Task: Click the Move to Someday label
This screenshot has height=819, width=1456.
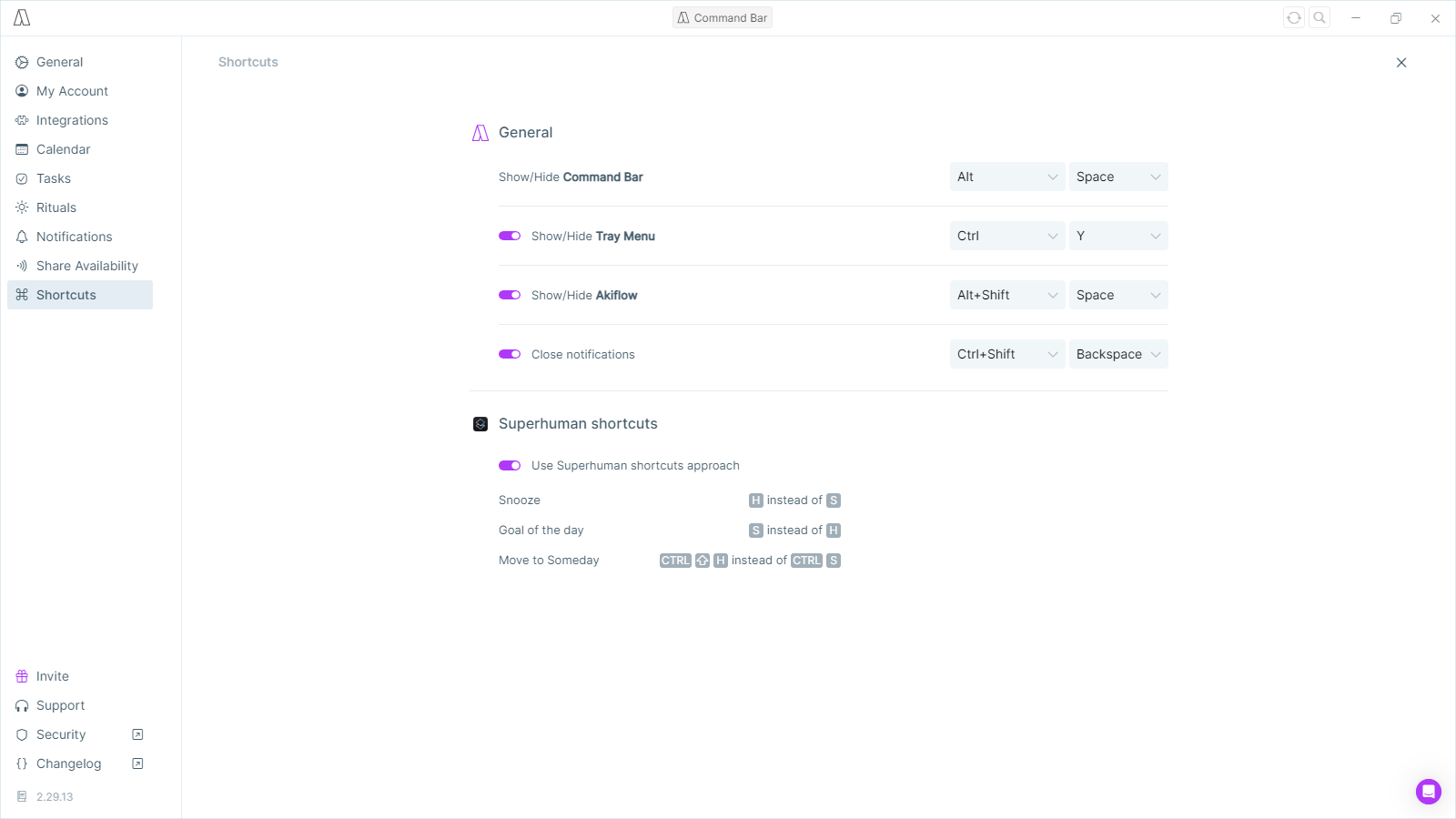Action: tap(549, 561)
